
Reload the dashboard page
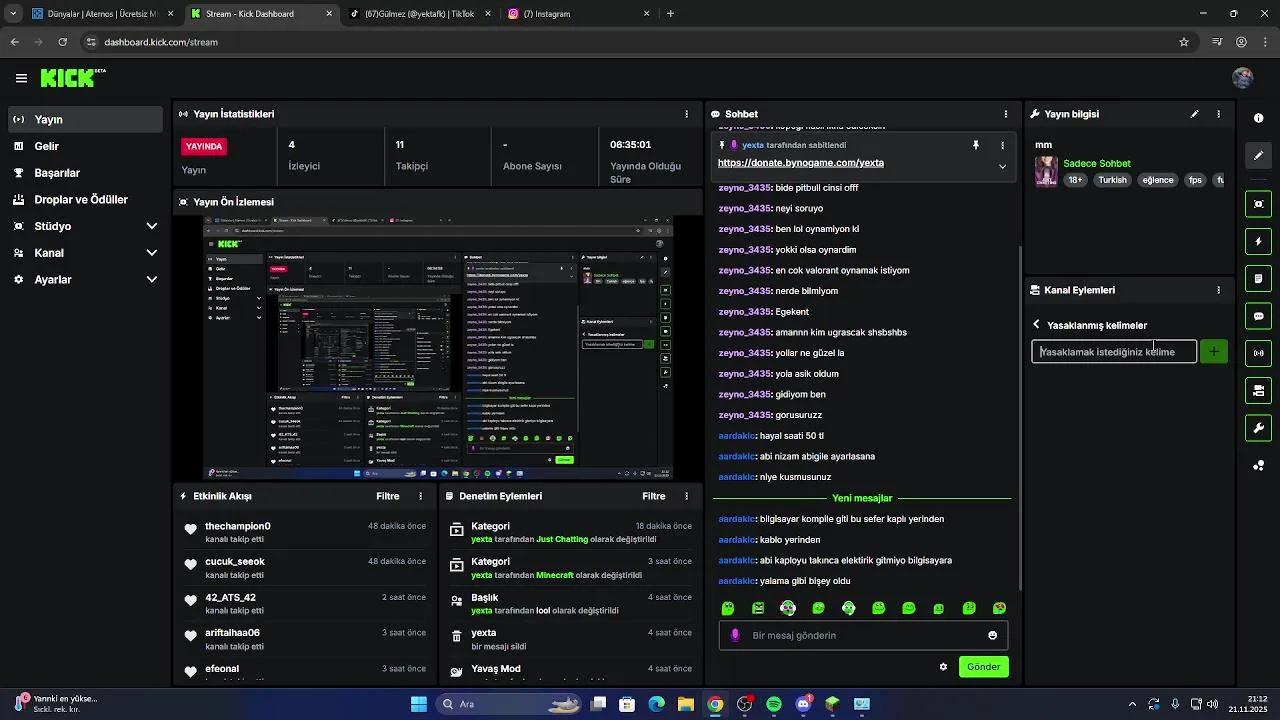pyautogui.click(x=63, y=42)
